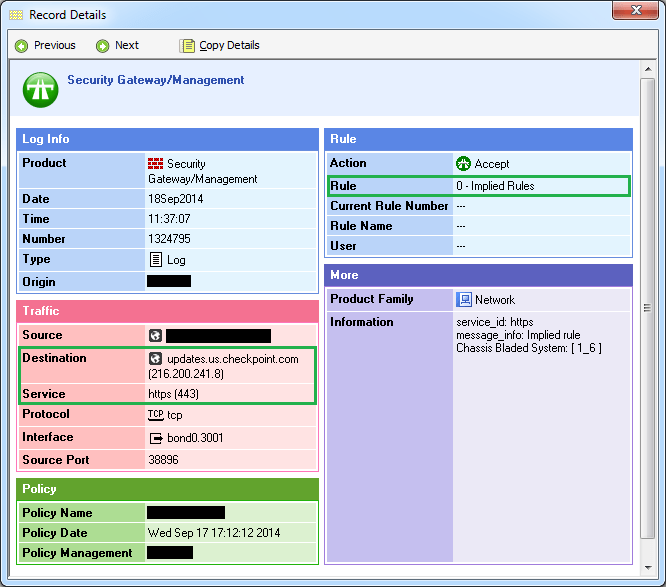
Task: Click the Security Gateway/Management heading link
Action: point(155,80)
